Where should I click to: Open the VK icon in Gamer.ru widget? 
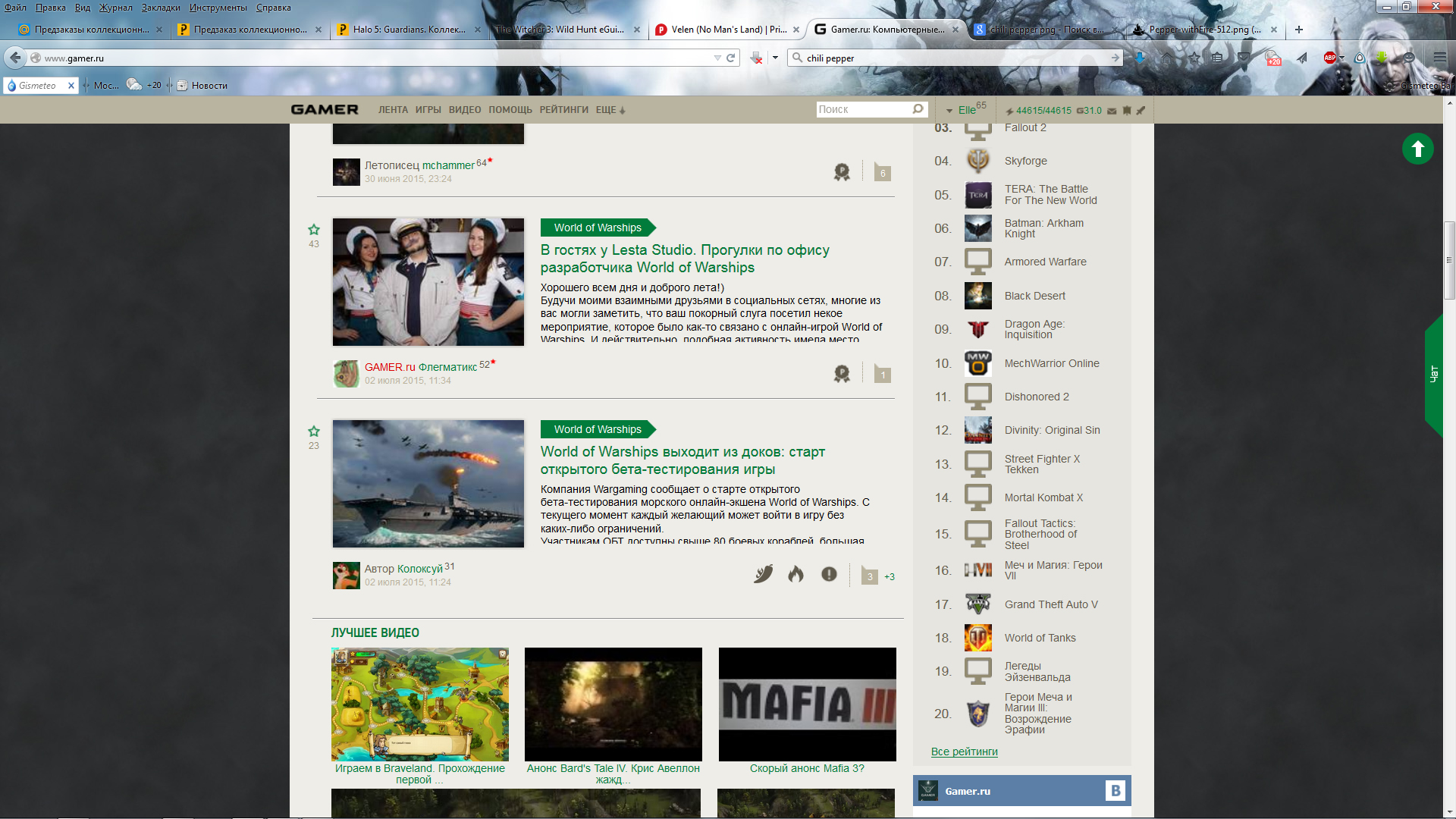1115,791
